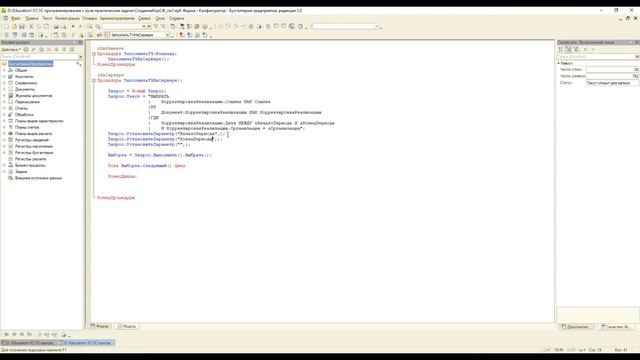Expand the Журналы документов tree node
Image resolution: width=640 pixels, height=360 pixels.
point(4,96)
